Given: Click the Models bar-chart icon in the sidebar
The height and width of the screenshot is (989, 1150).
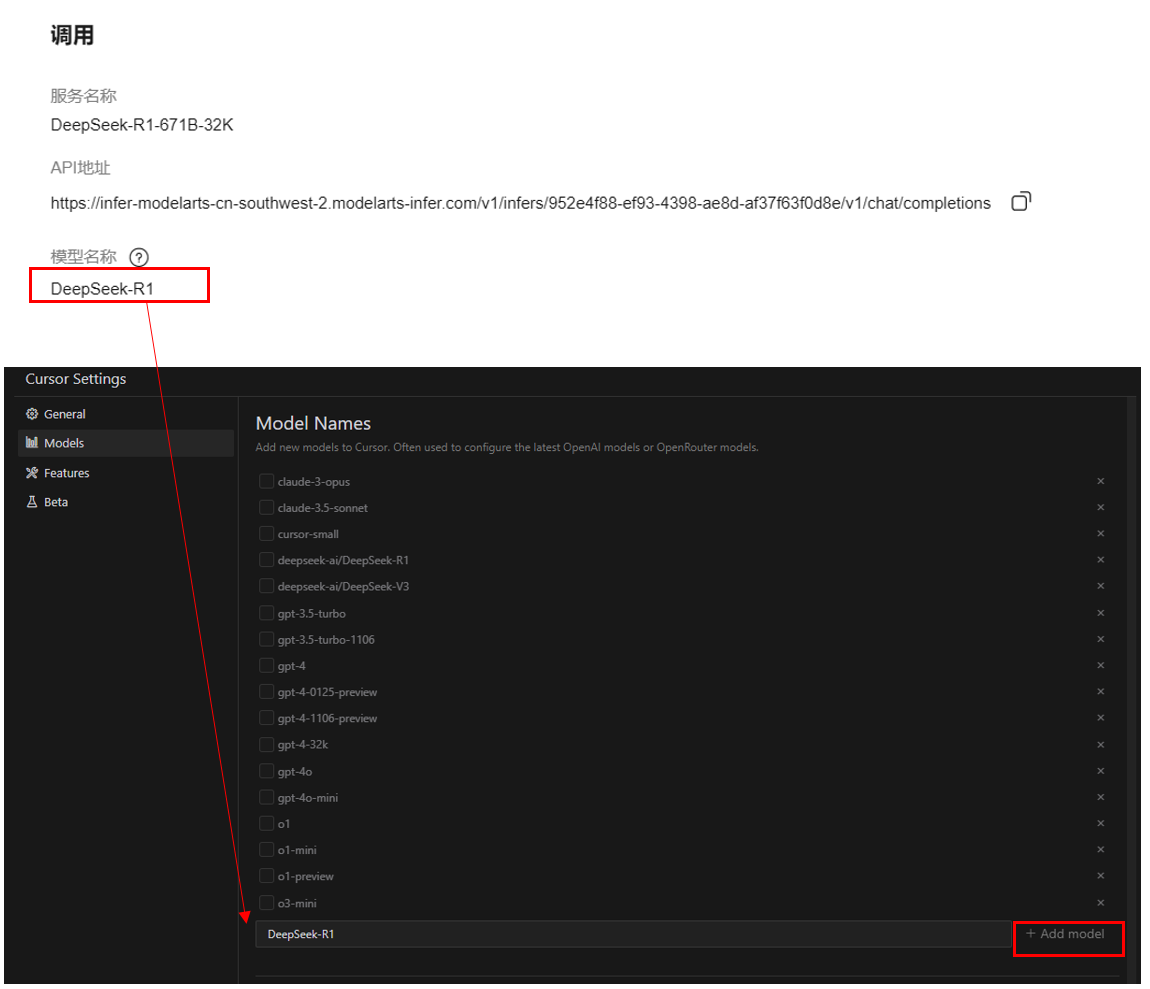Looking at the screenshot, I should pos(32,442).
